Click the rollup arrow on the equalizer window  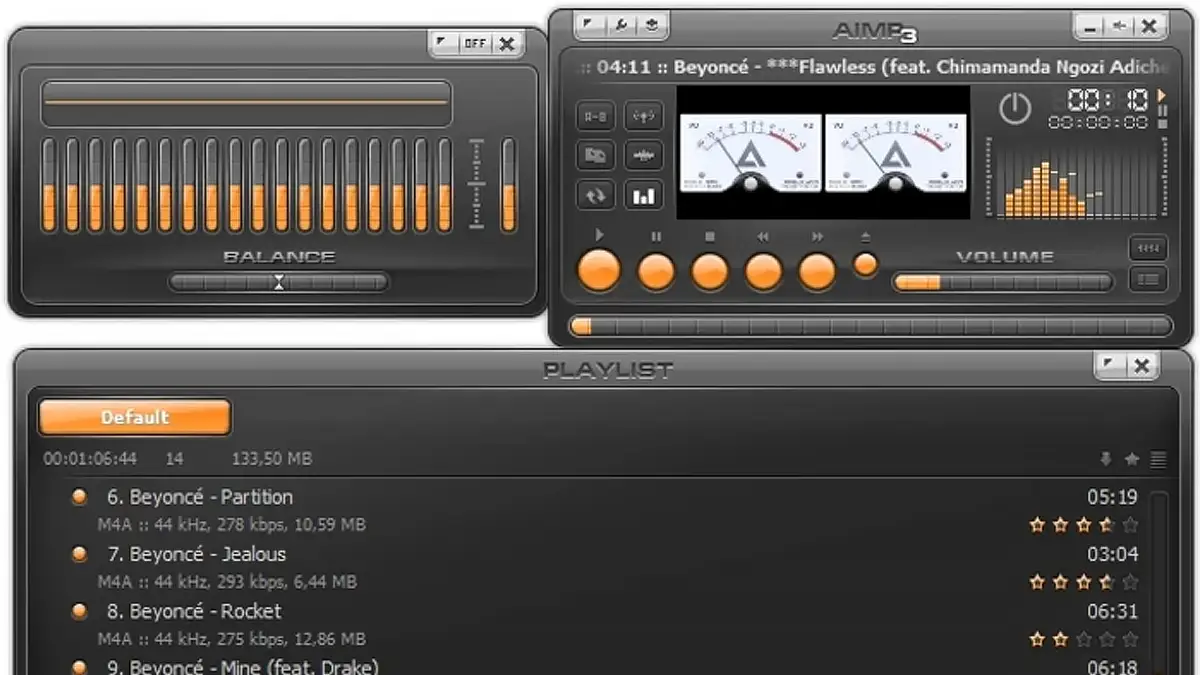440,43
